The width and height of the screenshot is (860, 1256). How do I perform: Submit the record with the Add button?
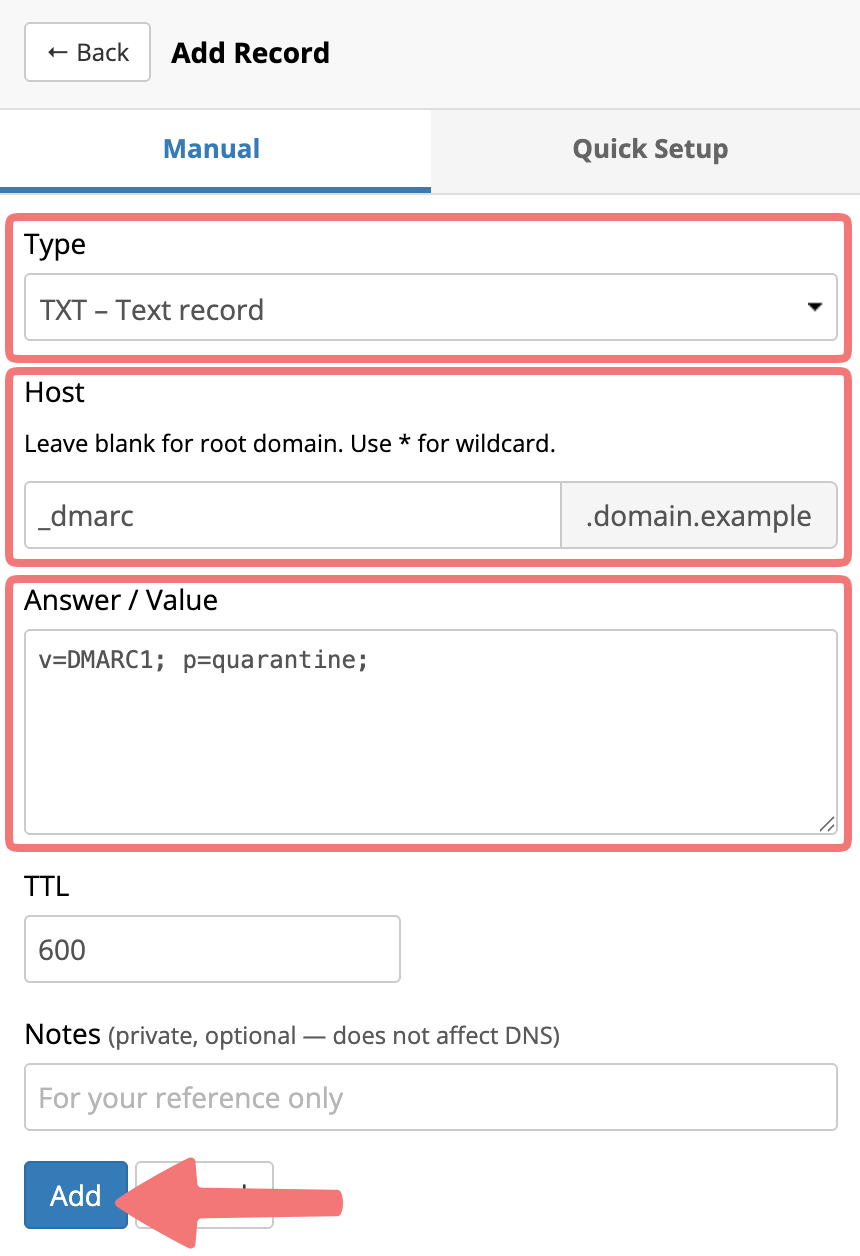[76, 1194]
